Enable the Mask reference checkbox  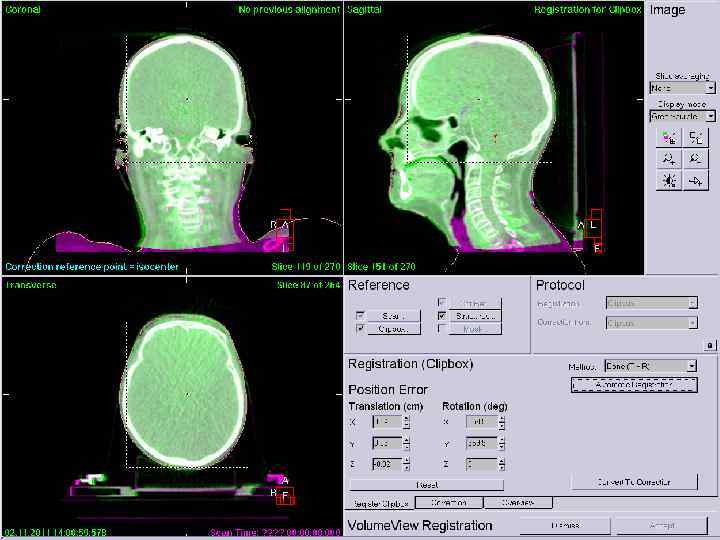[x=442, y=328]
